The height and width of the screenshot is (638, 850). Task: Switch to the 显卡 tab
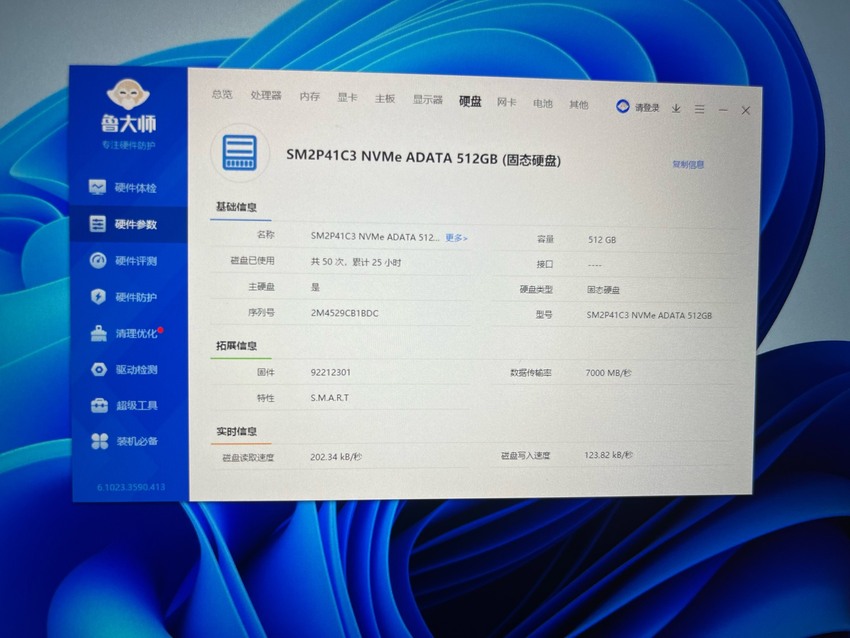pos(347,98)
